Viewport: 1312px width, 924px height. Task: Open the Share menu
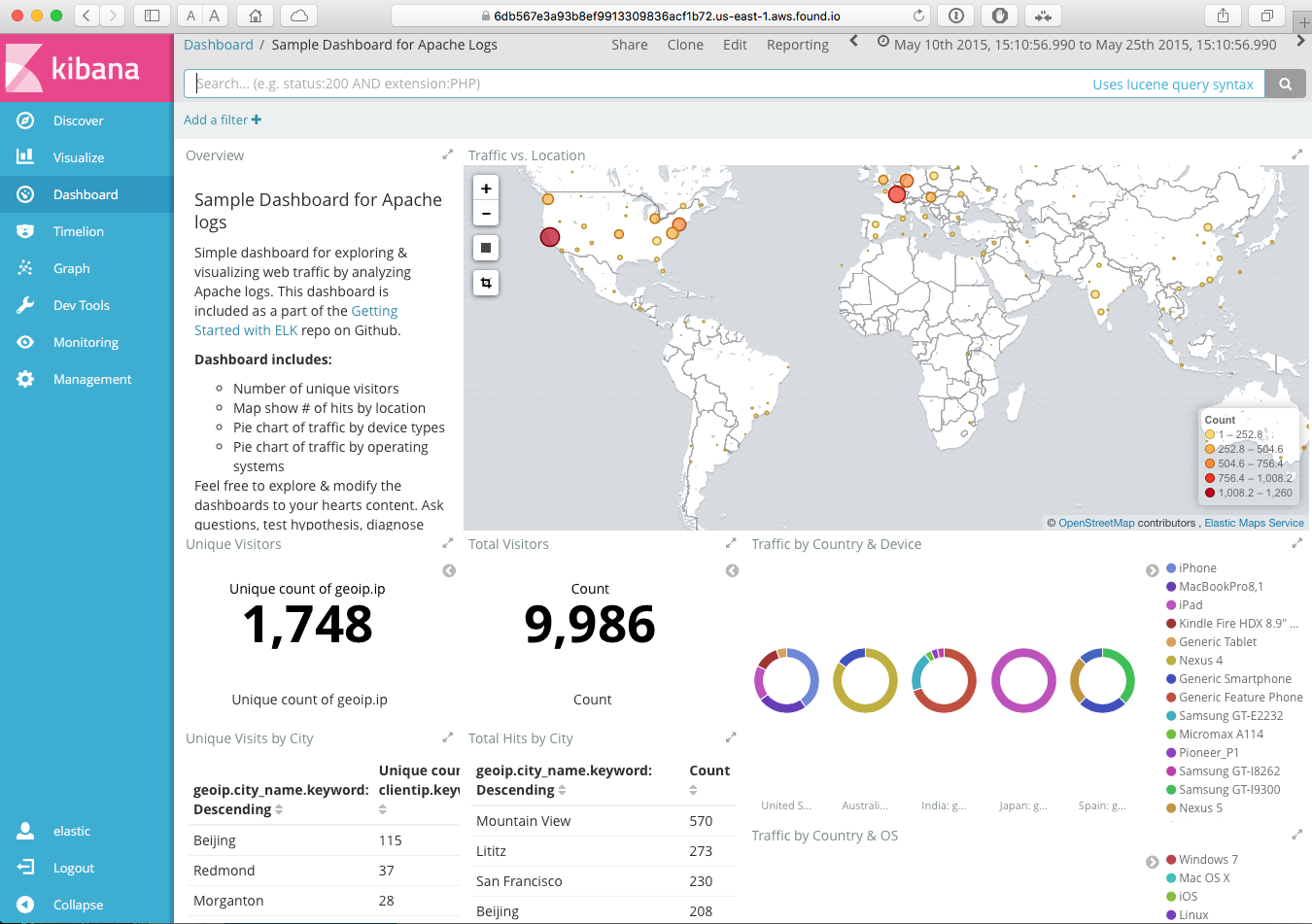[630, 45]
